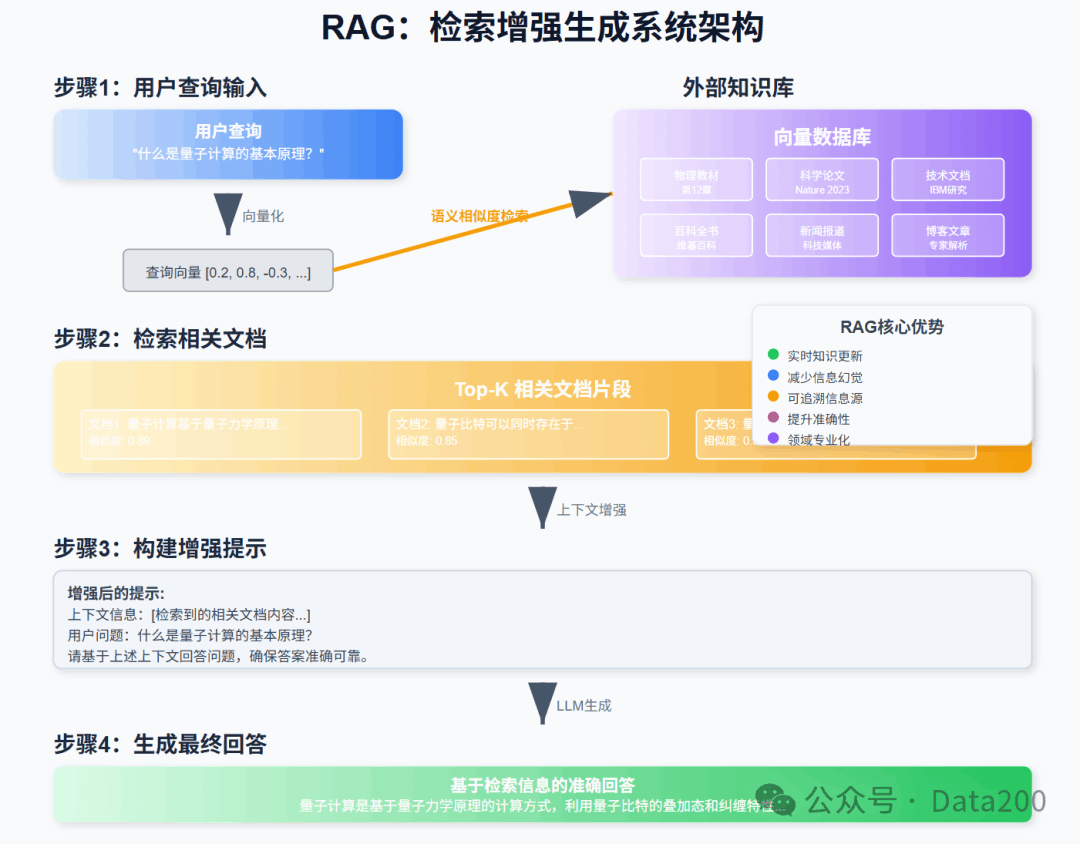Click the 'Top-K 相关文档片段' heading
1080x844 pixels.
pyautogui.click(x=543, y=389)
